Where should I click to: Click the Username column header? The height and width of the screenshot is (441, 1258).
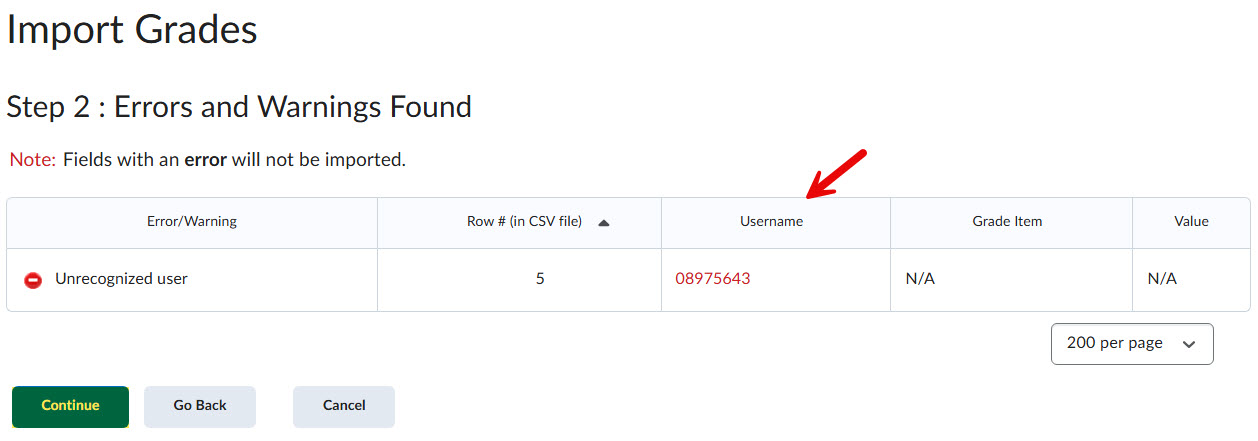tap(771, 222)
